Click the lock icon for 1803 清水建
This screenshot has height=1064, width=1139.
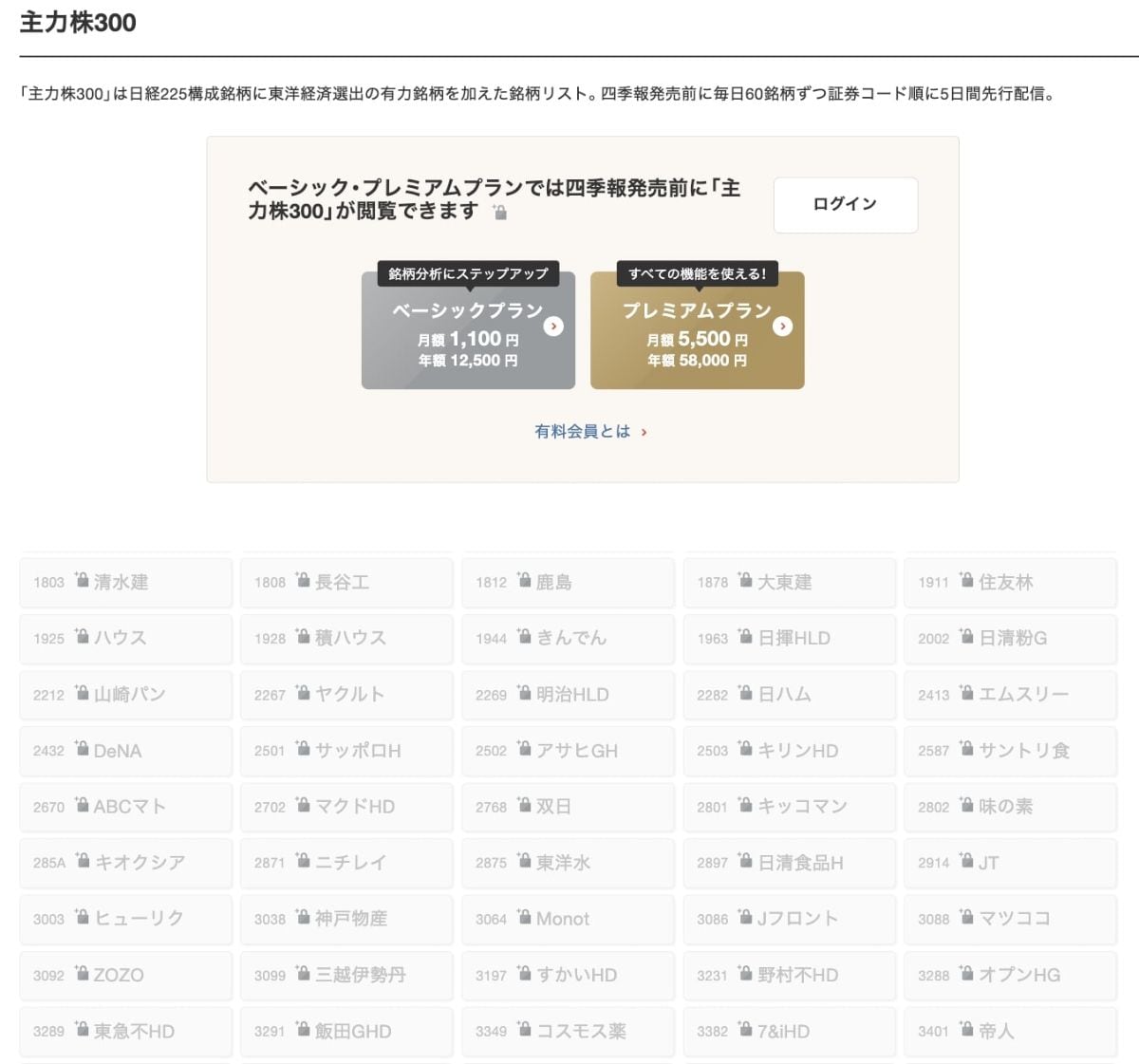[82, 580]
